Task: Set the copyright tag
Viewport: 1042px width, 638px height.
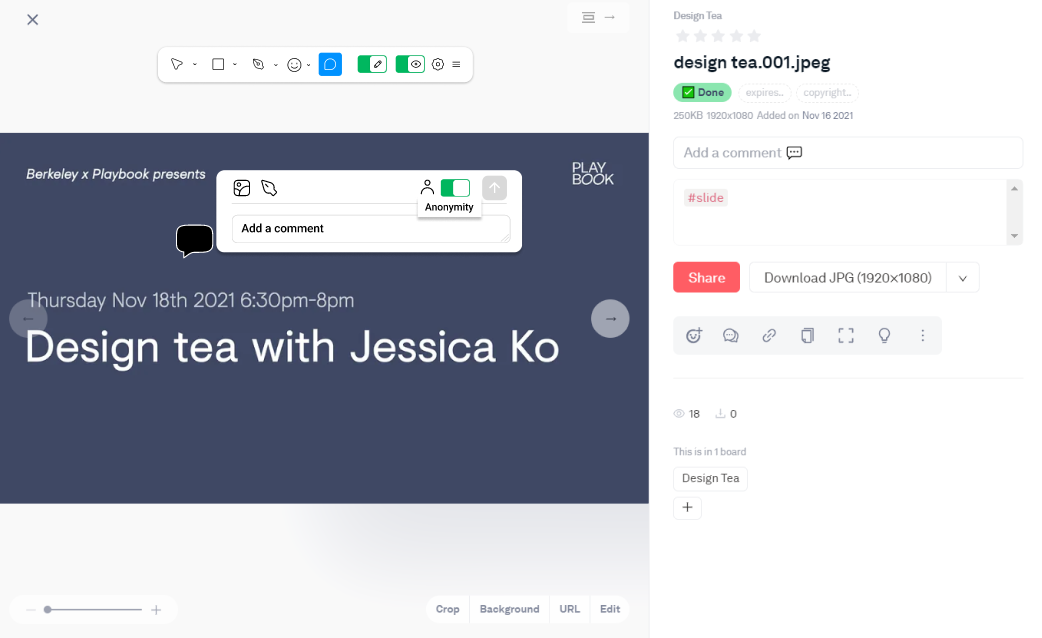Action: (x=827, y=92)
